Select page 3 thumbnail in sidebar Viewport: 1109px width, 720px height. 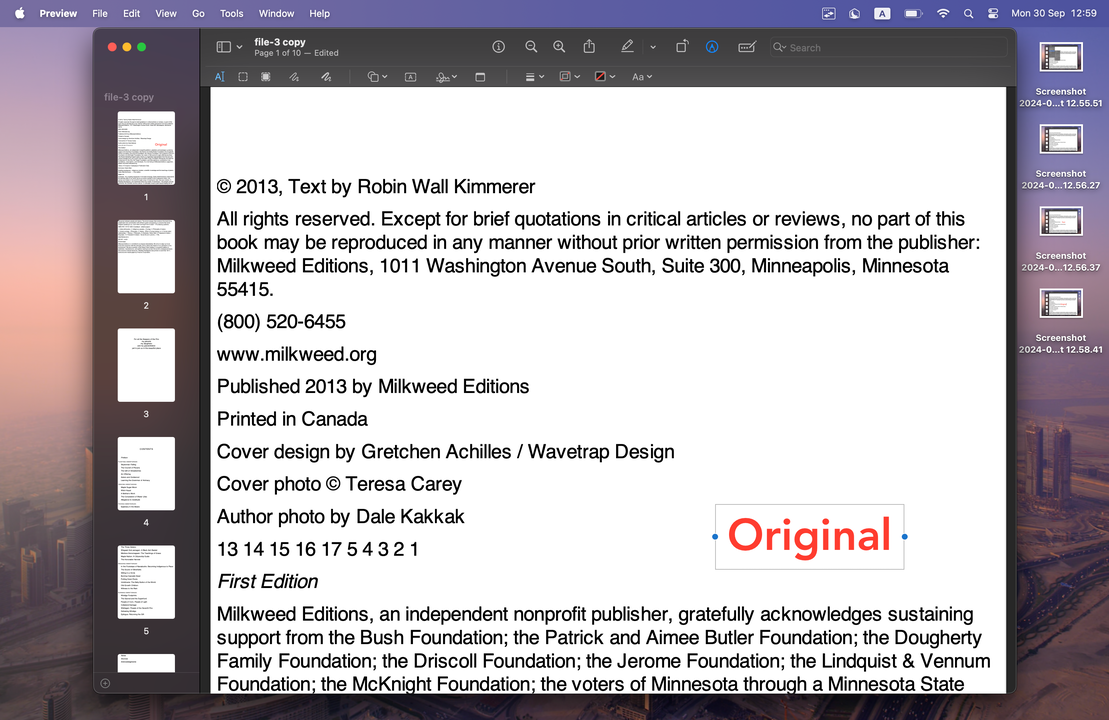(146, 365)
